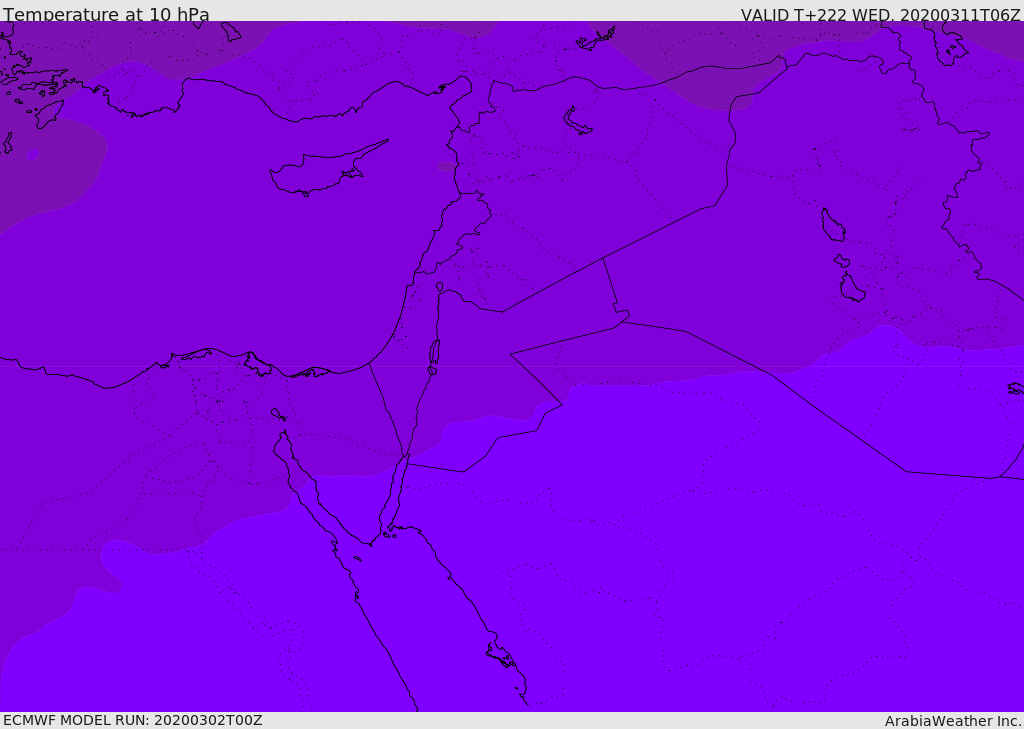The width and height of the screenshot is (1024, 729).
Task: Click the ArabiaWeather Inc. credit
Action: [953, 721]
